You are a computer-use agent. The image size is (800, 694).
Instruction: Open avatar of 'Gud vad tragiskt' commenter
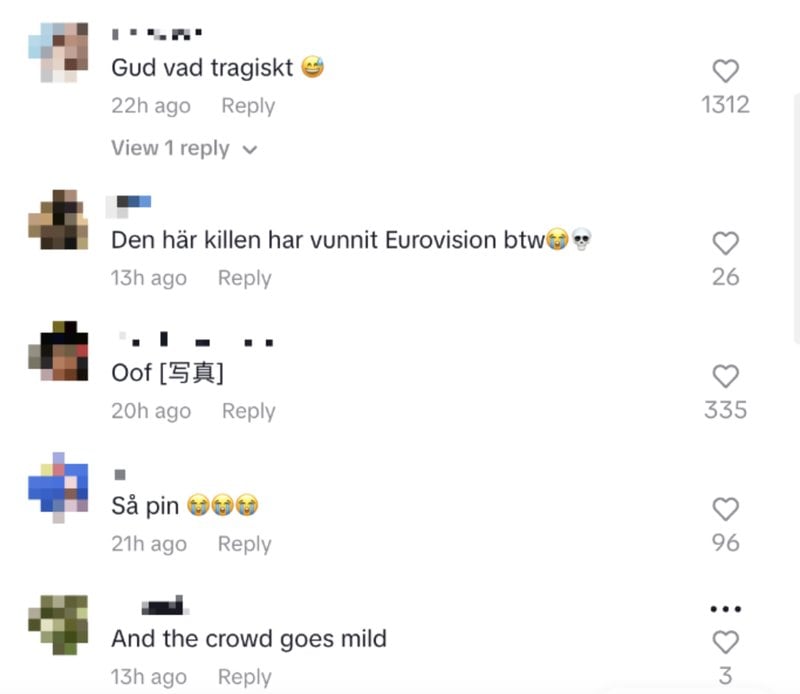tap(58, 53)
